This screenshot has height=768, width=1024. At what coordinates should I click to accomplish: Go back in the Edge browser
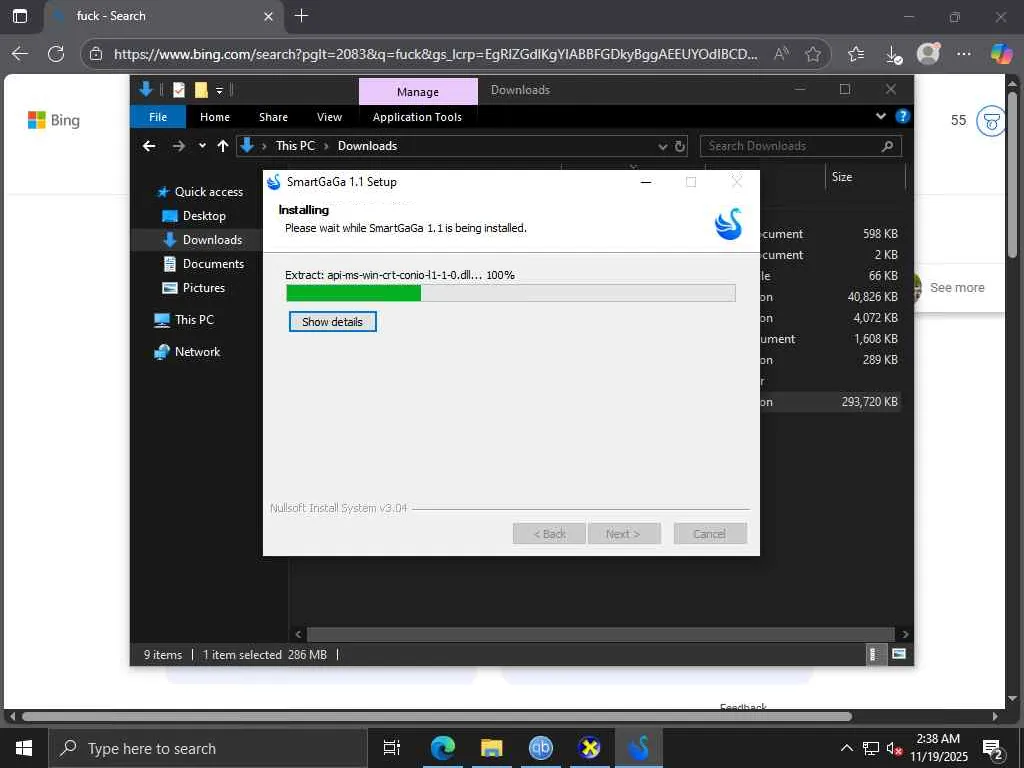tap(20, 54)
